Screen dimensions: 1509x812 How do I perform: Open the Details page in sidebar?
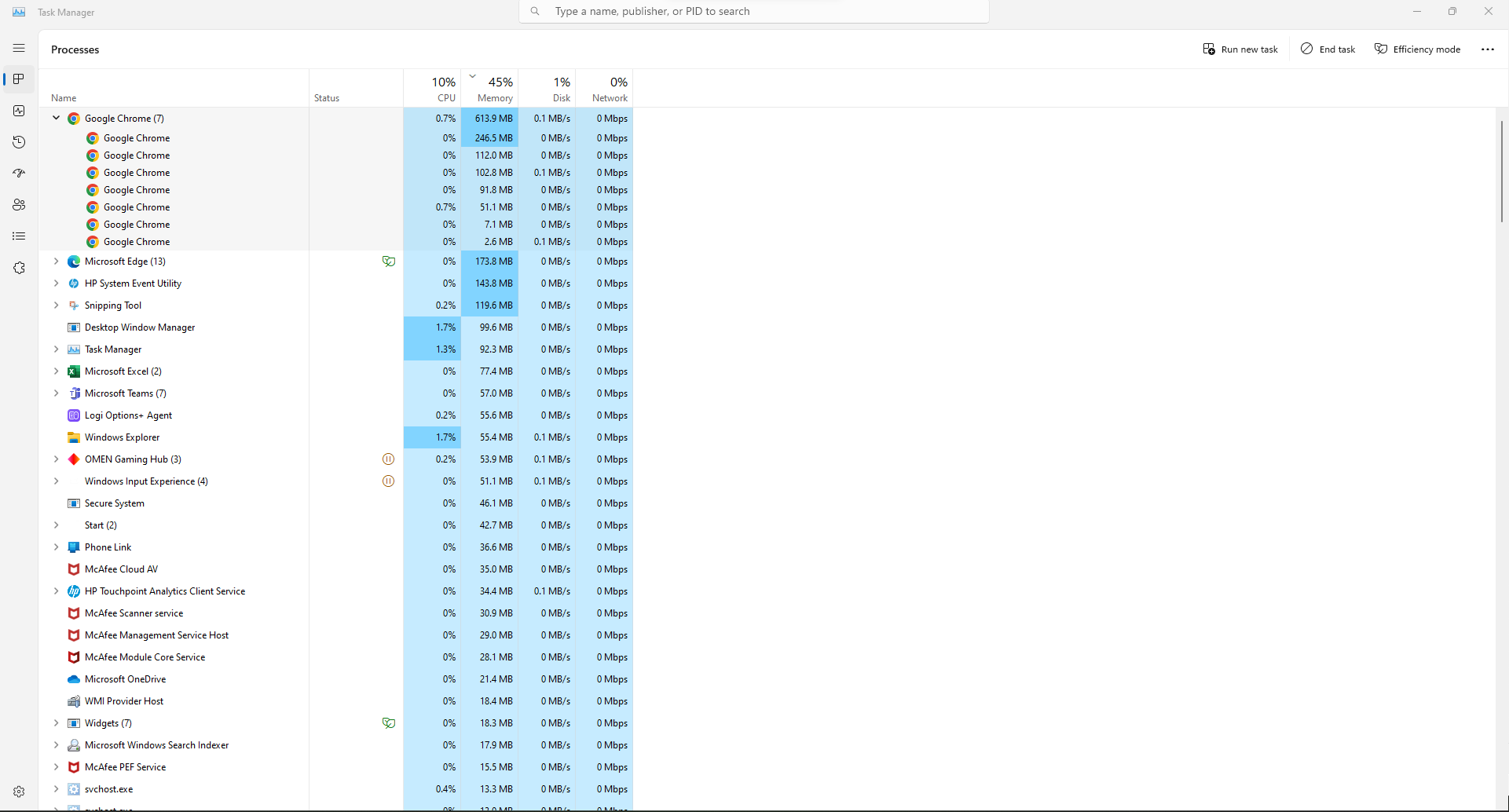pyautogui.click(x=19, y=236)
